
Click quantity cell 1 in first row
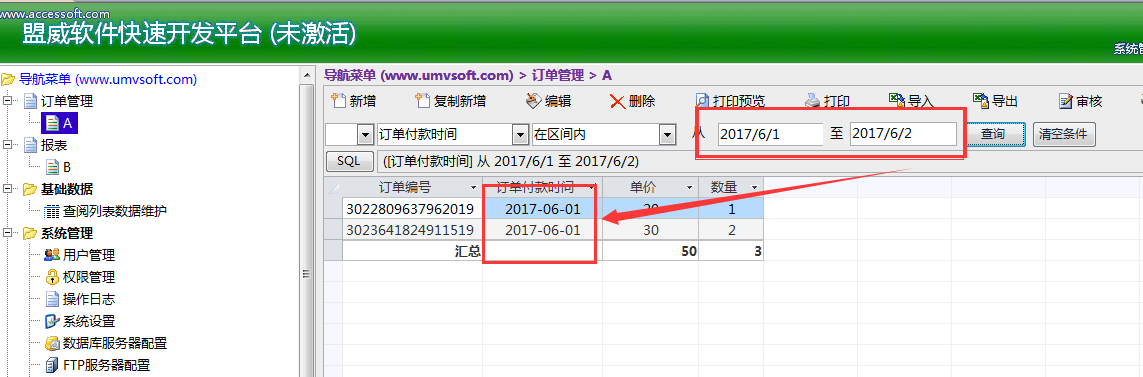click(x=731, y=209)
